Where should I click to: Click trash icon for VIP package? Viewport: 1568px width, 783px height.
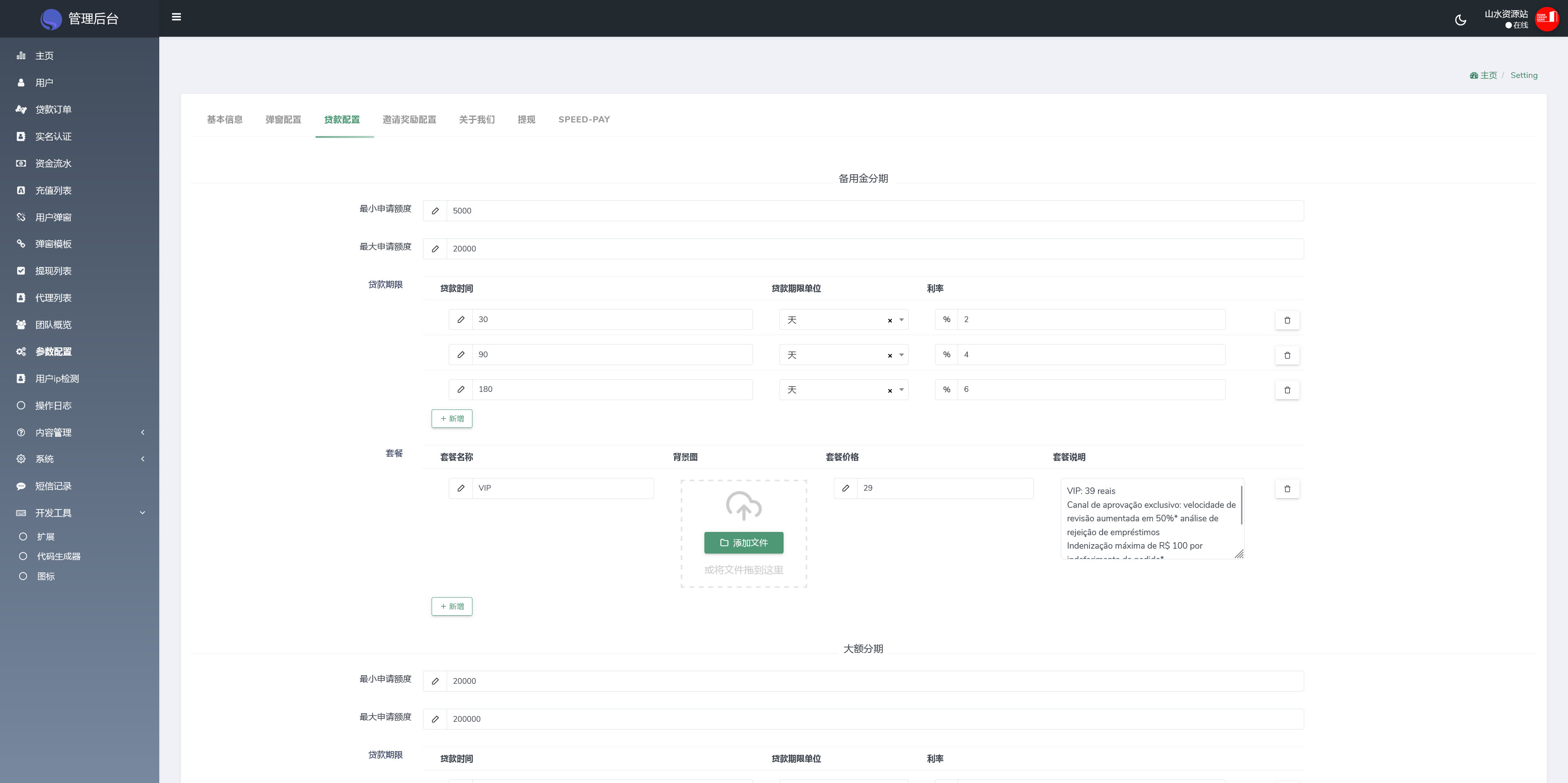[1287, 489]
